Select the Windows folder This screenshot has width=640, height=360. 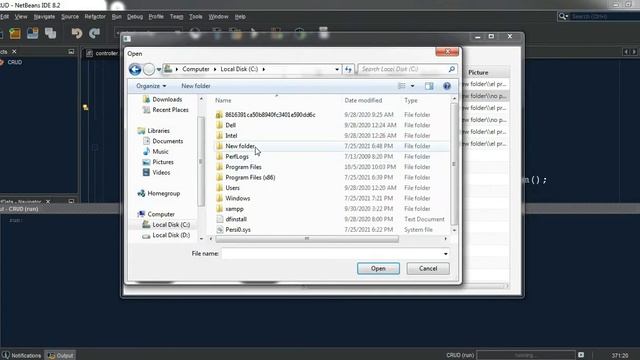point(238,198)
